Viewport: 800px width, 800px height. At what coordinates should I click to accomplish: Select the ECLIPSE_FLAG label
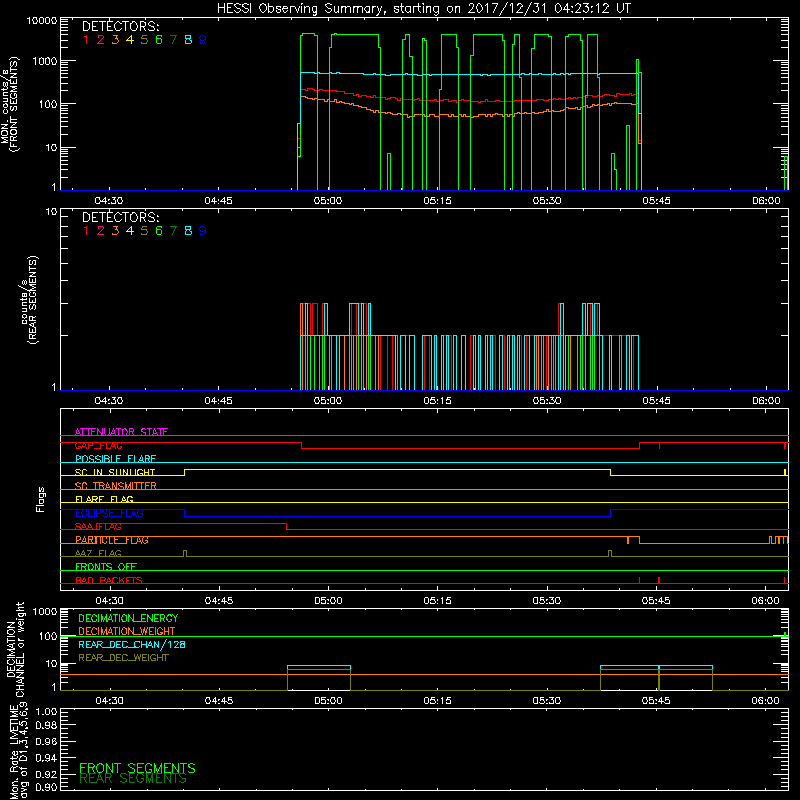tap(110, 513)
